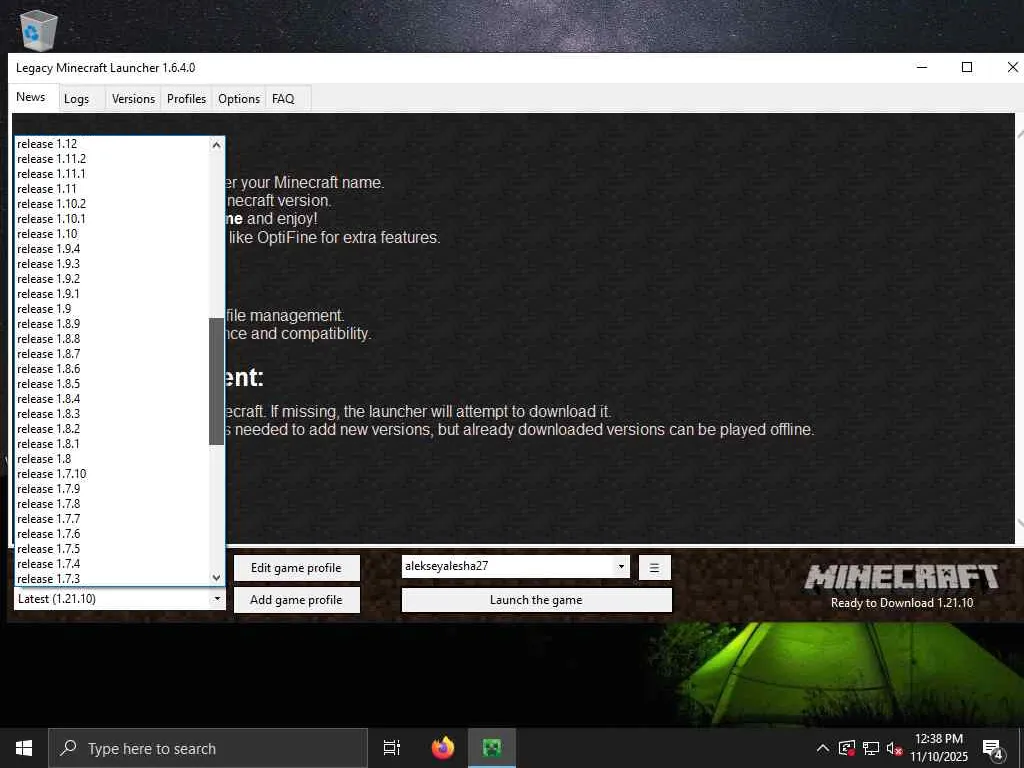Choose release 1.11 version
The width and height of the screenshot is (1024, 768).
click(112, 189)
